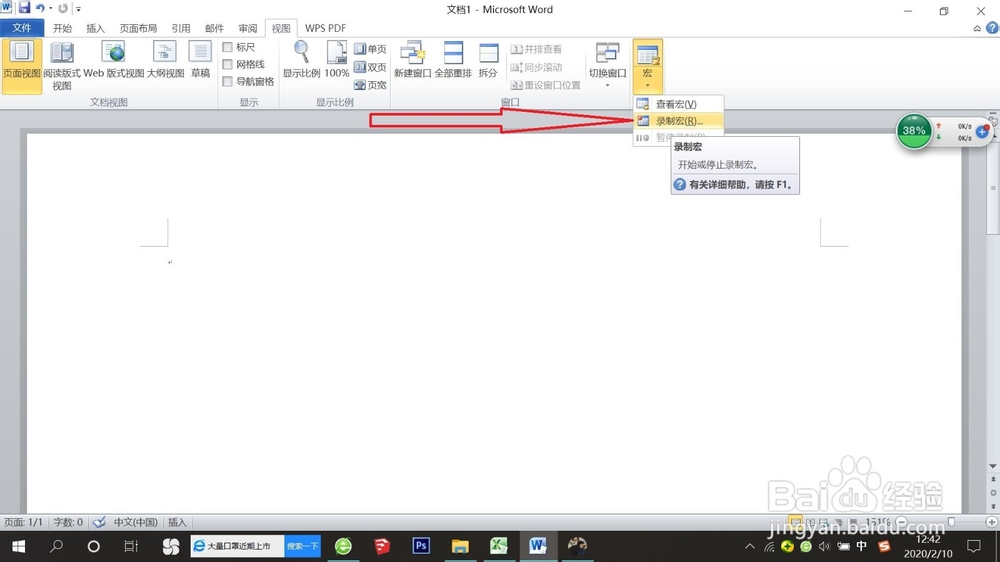The width and height of the screenshot is (1000, 562).
Task: Click the 中文(中国) language indicator
Action: point(135,522)
